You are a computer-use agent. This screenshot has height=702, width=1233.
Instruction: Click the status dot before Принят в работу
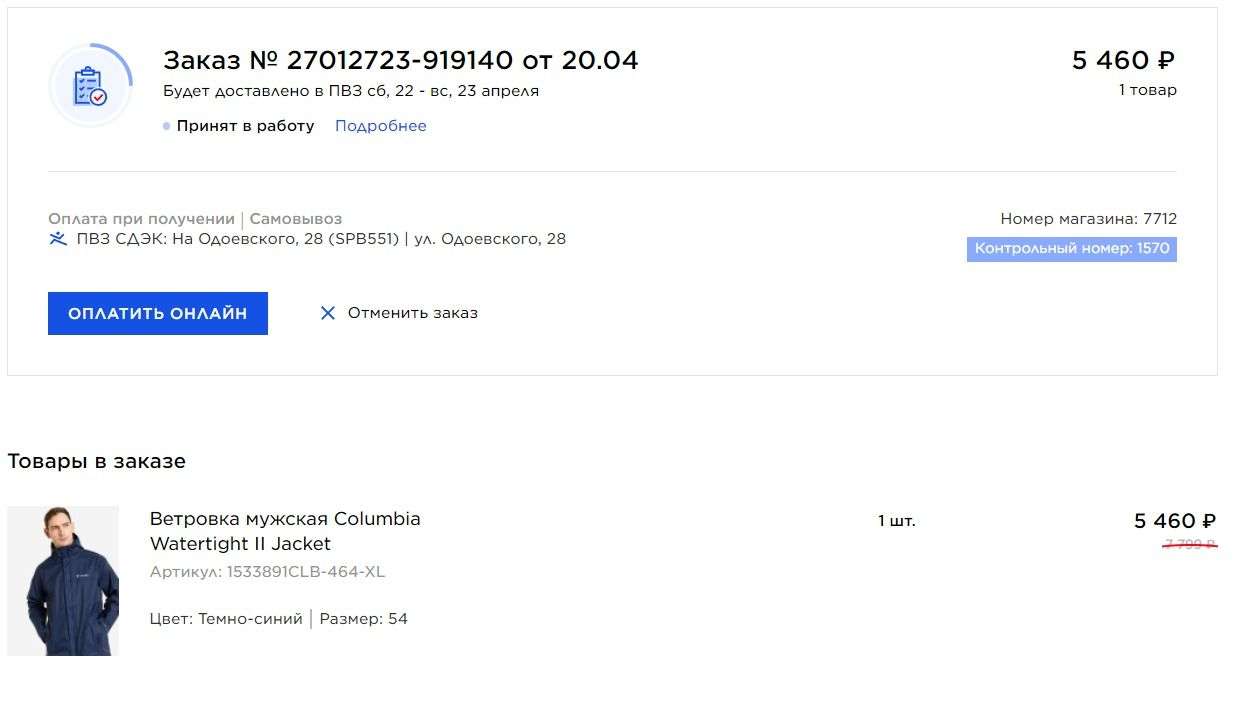tap(167, 126)
